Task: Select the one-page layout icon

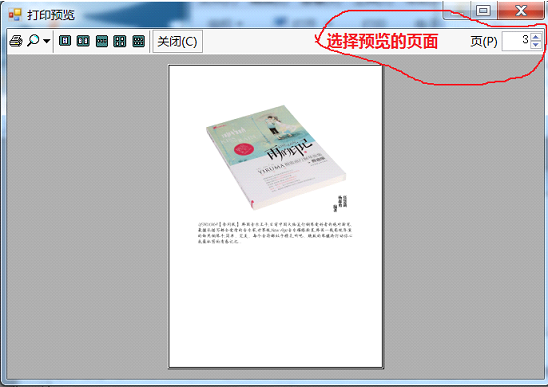Action: [x=65, y=41]
